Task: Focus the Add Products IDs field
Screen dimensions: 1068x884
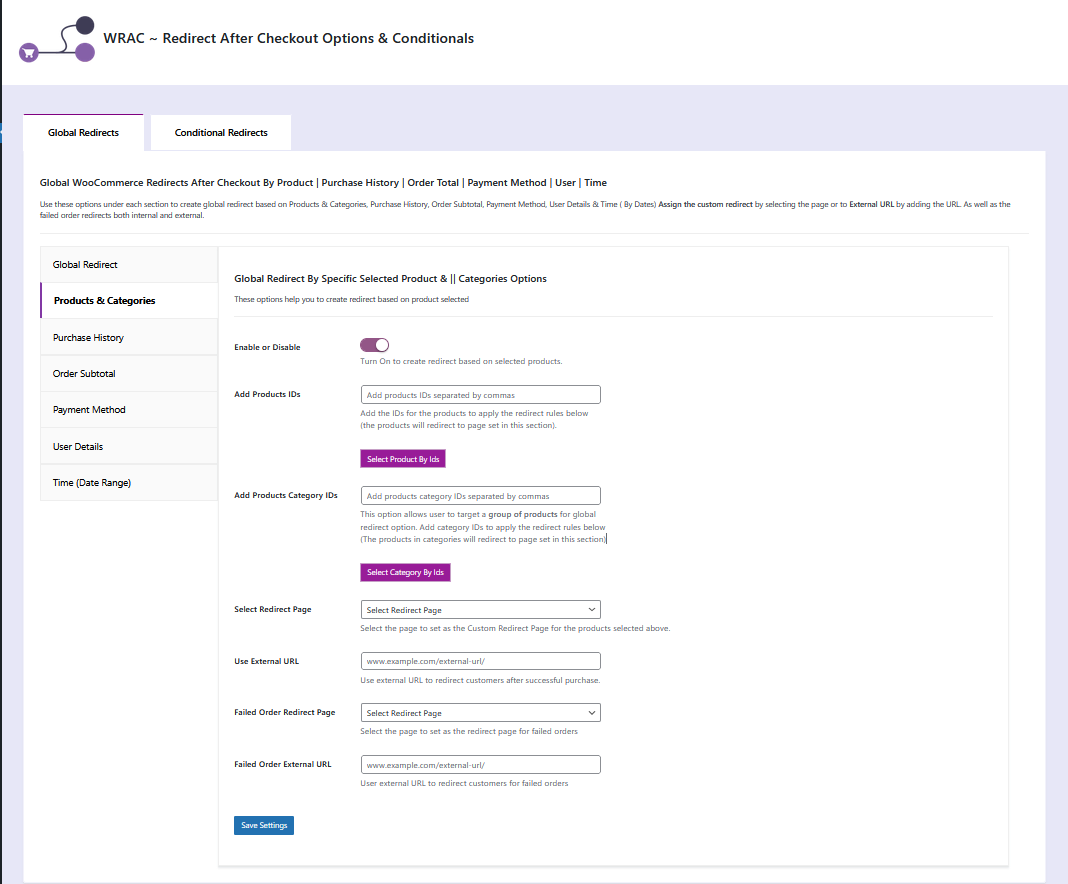Action: click(x=480, y=395)
